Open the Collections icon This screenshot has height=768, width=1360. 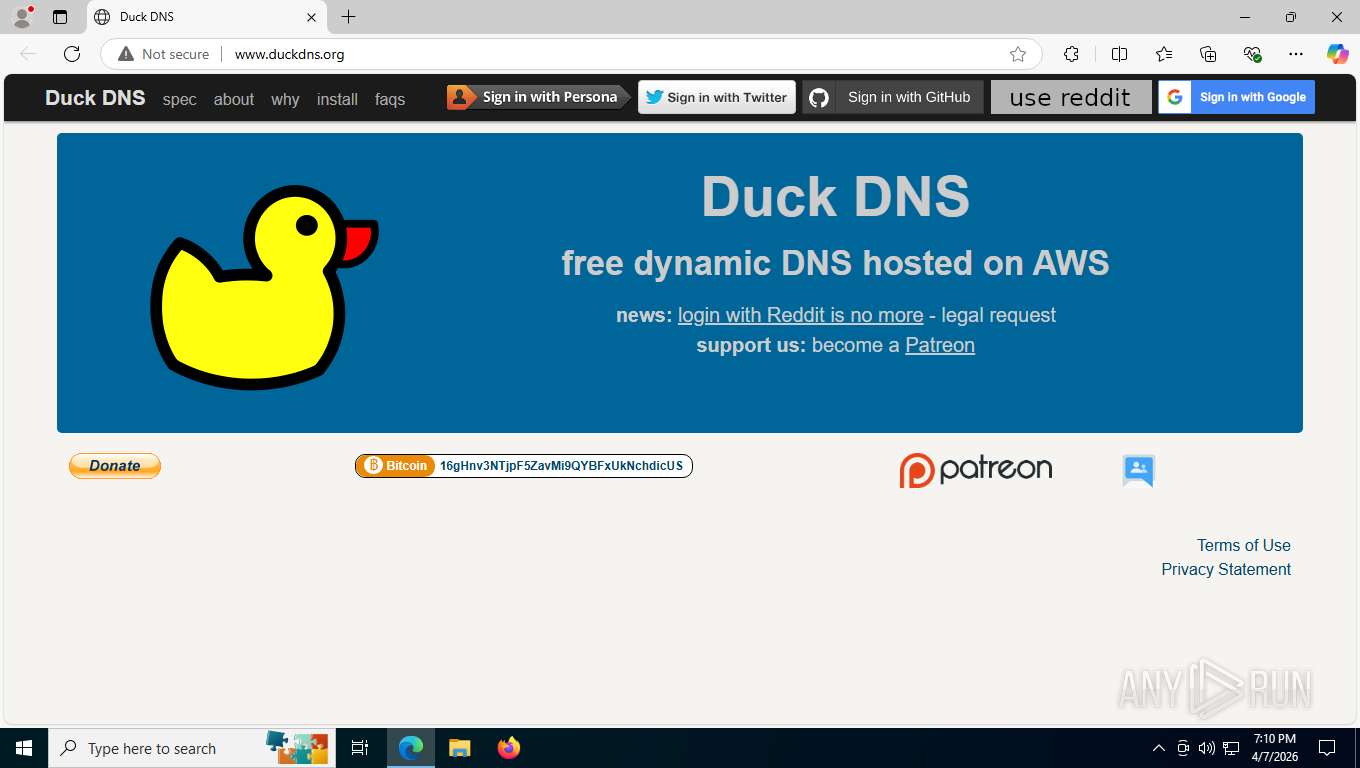1208,54
